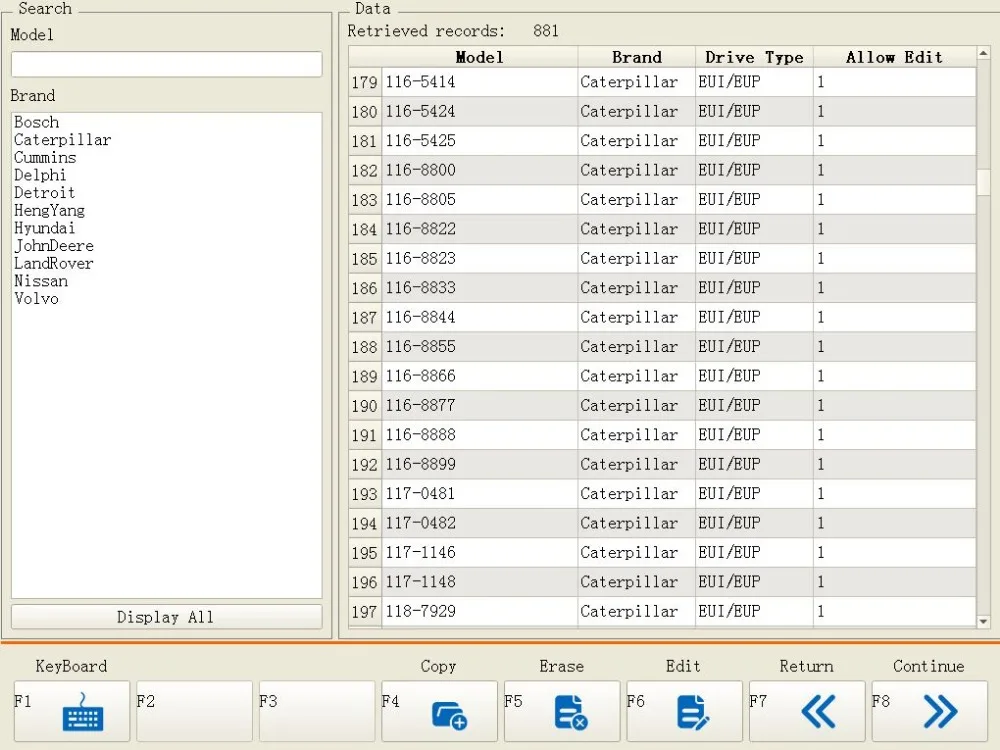Select model 116-5424 in the table
Screen dimensions: 1000x750
point(480,112)
